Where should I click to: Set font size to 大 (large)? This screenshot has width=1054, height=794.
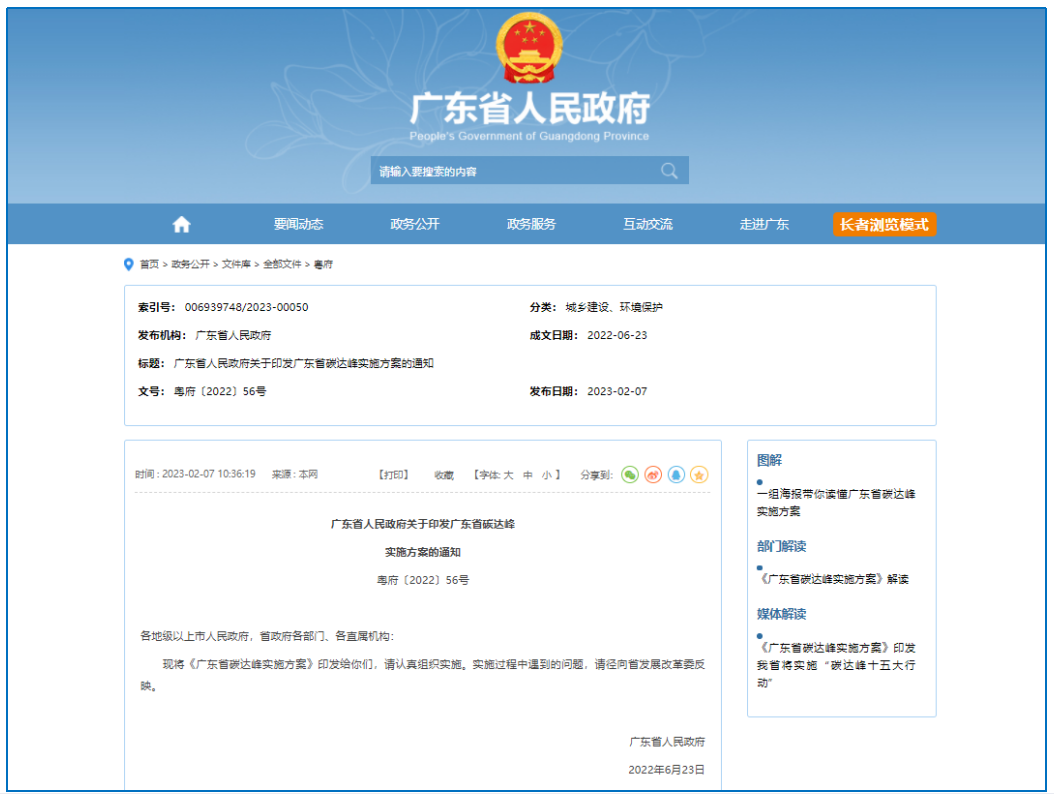[508, 475]
